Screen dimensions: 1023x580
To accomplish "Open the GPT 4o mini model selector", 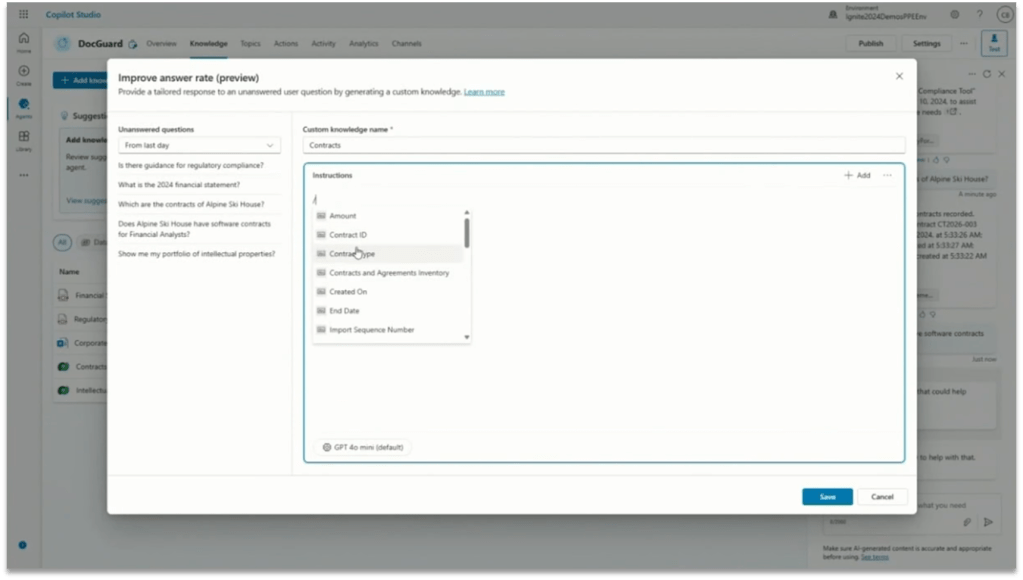I will (362, 447).
